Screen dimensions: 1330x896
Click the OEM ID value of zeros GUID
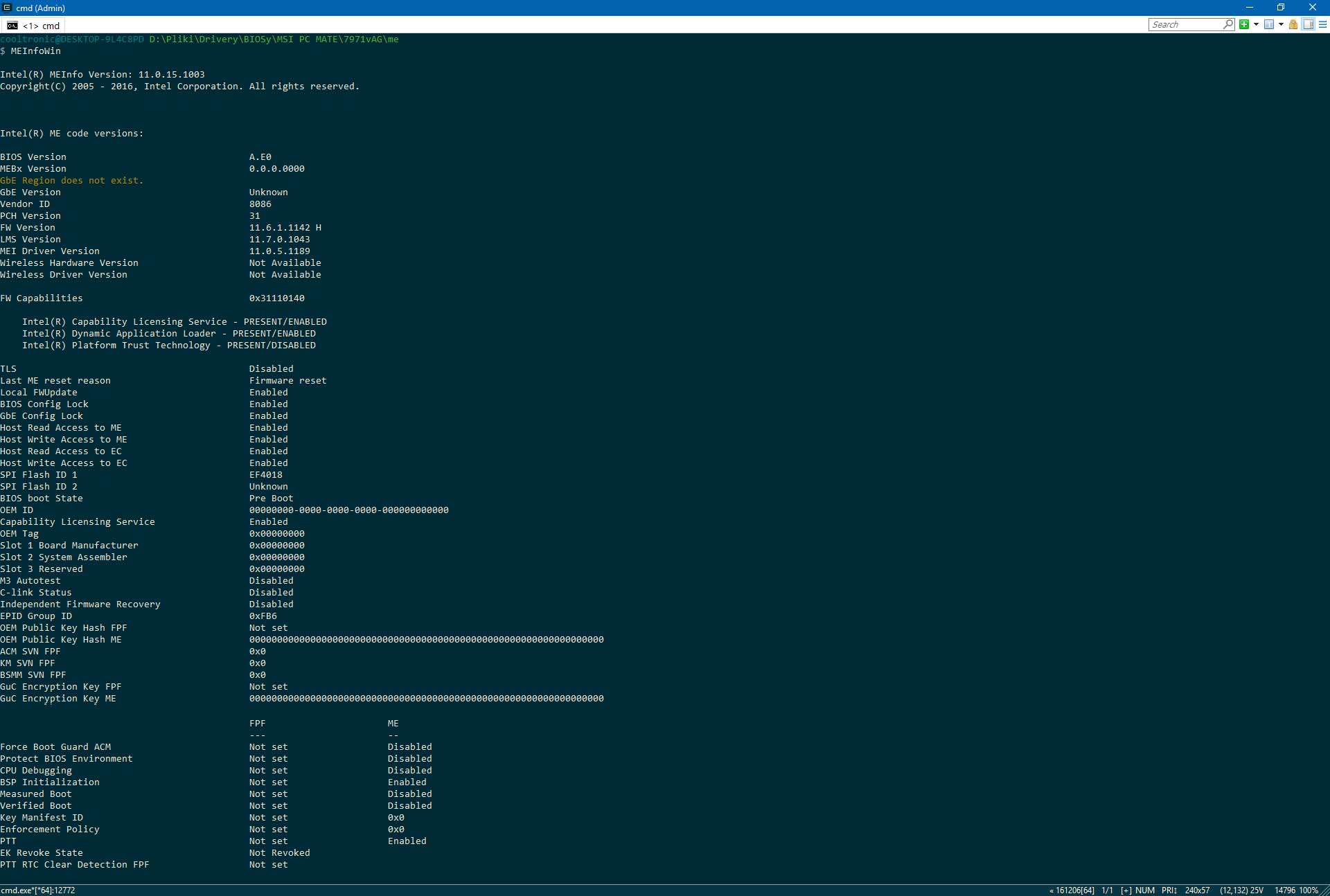pyautogui.click(x=349, y=510)
